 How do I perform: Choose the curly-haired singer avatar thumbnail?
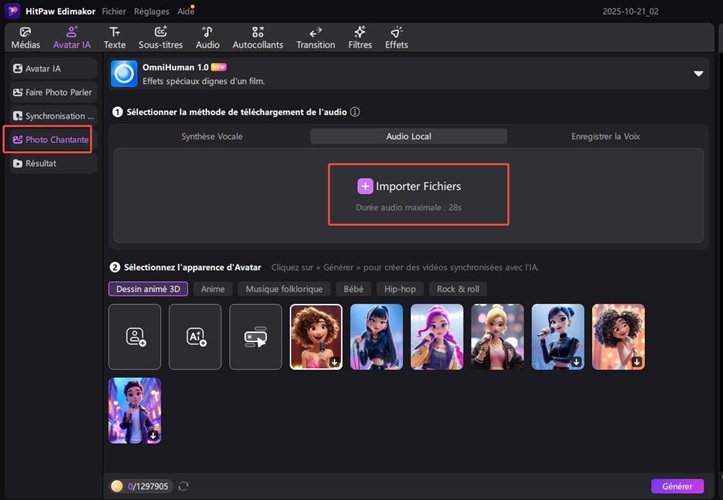pos(316,337)
